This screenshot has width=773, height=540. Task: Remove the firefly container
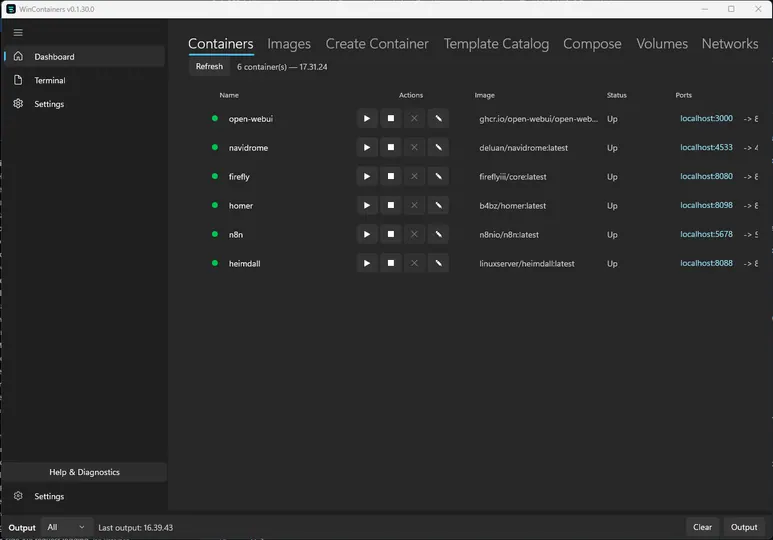coord(414,177)
